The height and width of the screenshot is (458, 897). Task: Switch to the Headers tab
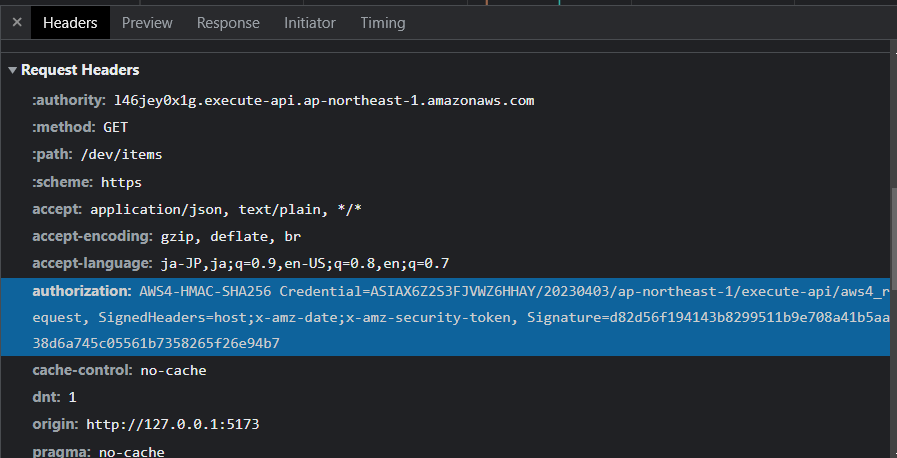70,22
